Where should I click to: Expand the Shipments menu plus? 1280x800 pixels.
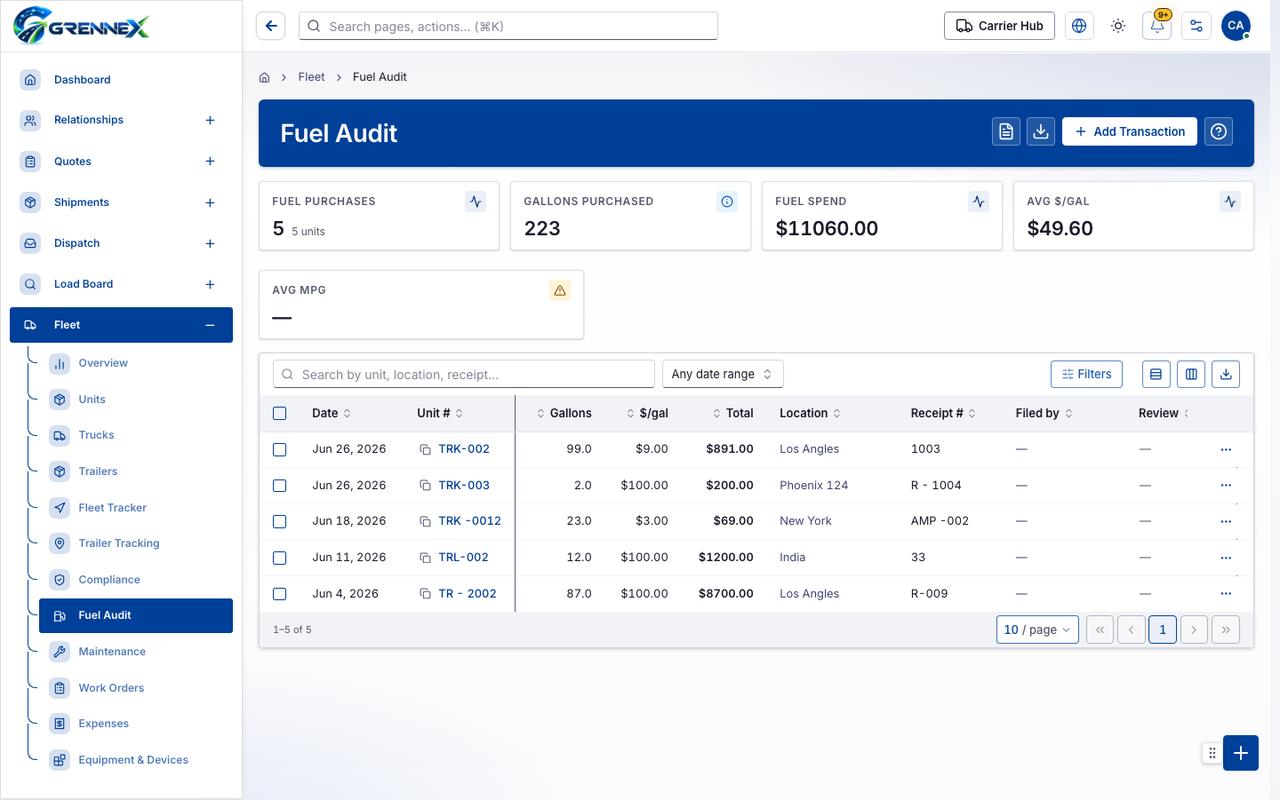point(210,203)
